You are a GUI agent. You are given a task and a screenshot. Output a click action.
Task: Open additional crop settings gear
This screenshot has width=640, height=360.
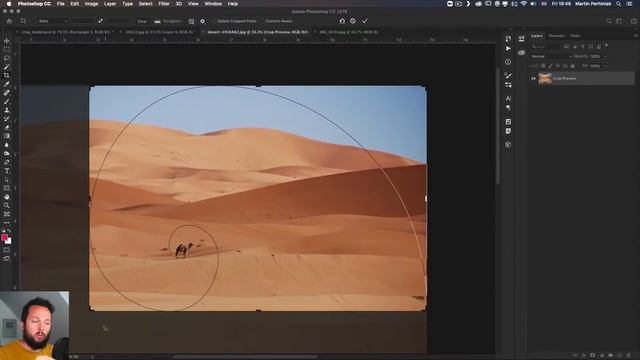pyautogui.click(x=202, y=21)
